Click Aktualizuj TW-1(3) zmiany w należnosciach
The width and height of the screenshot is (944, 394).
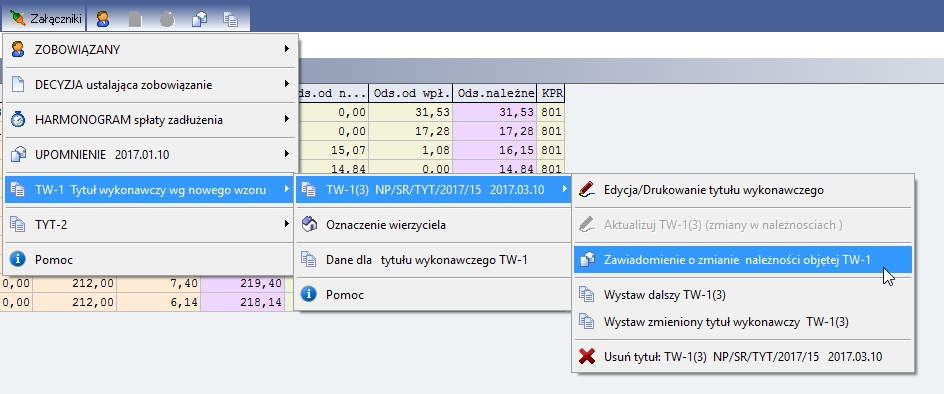point(743,225)
